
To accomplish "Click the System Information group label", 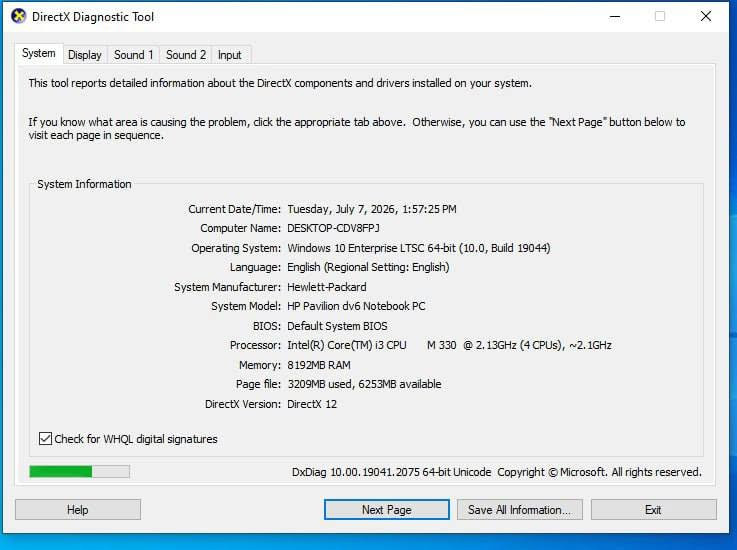I will pyautogui.click(x=84, y=184).
